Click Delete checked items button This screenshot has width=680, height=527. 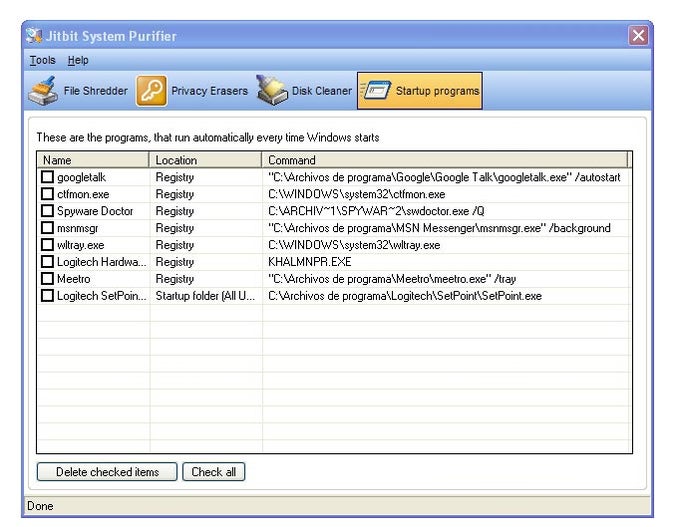pos(107,472)
